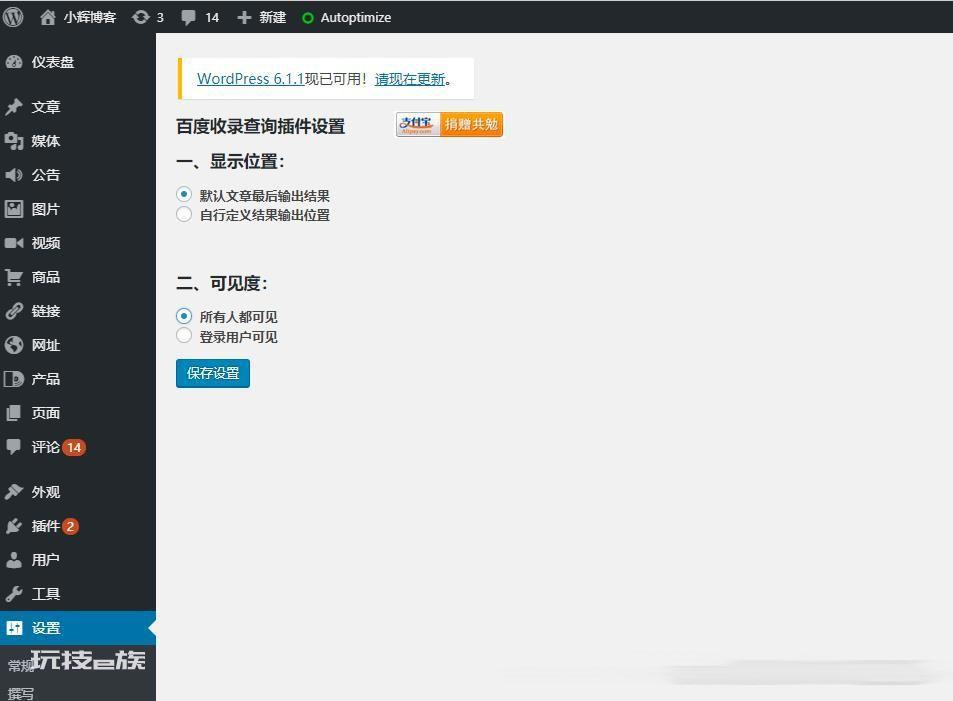The height and width of the screenshot is (701, 953).
Task: Click the 视频 camera icon
Action: click(13, 243)
